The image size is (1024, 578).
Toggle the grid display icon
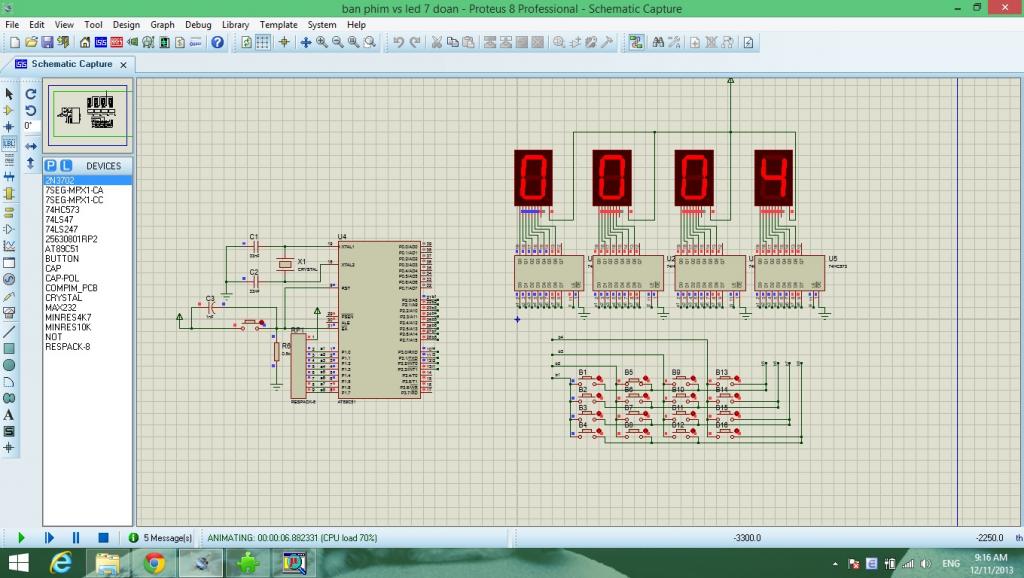[263, 42]
